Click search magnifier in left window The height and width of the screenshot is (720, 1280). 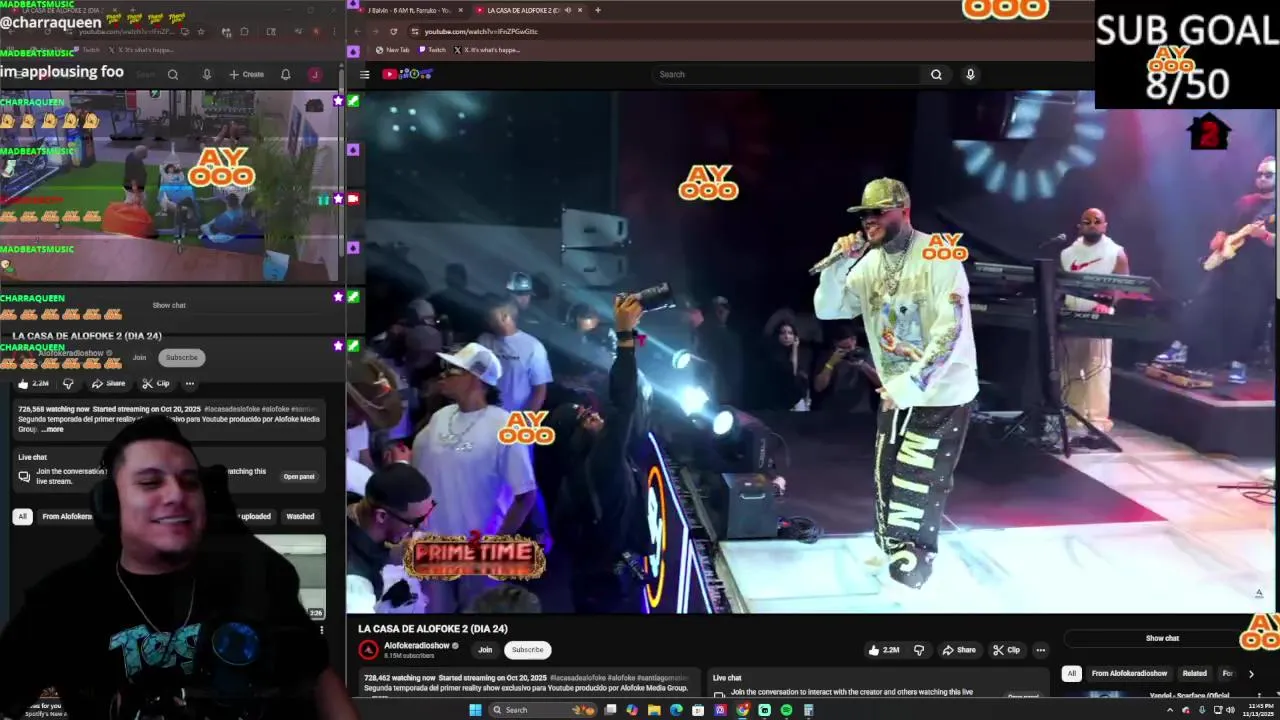173,74
